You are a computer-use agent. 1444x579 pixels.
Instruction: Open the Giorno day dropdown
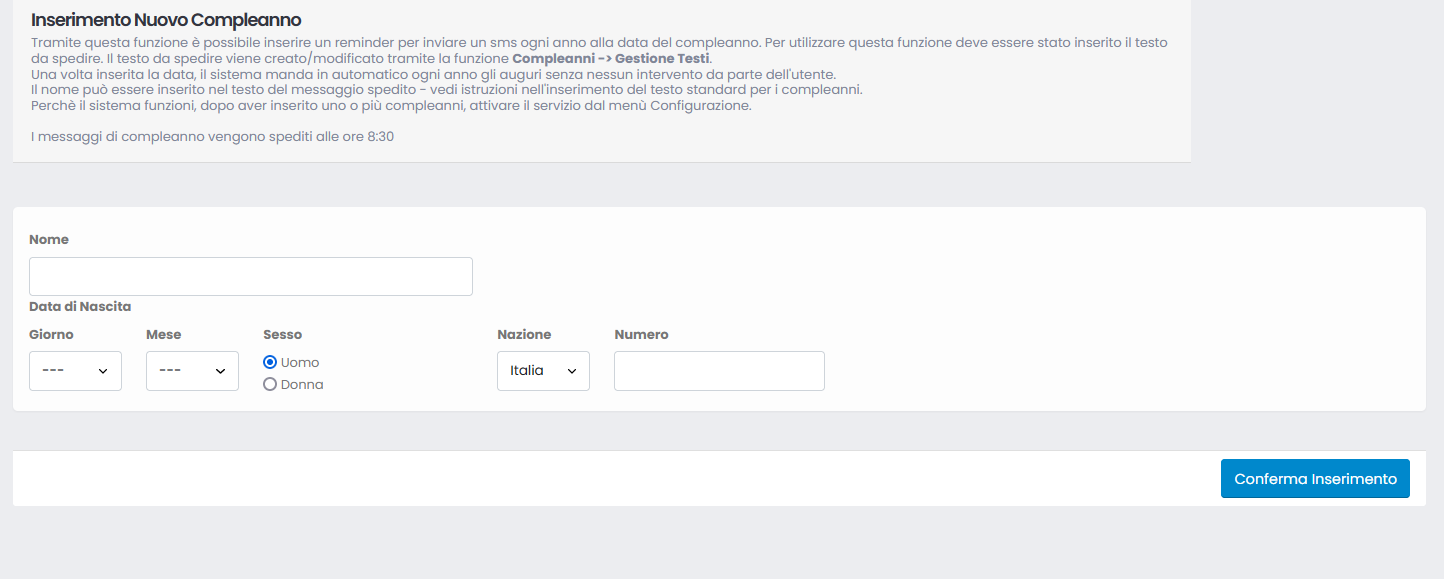[75, 371]
